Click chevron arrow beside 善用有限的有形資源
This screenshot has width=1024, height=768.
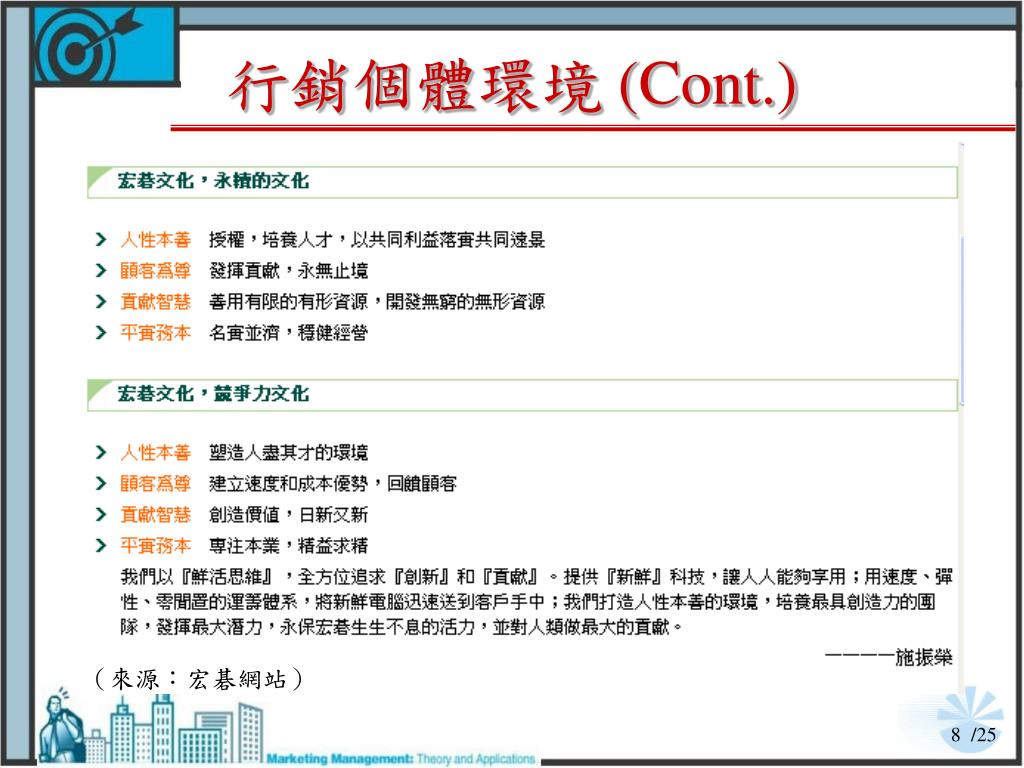(x=101, y=302)
